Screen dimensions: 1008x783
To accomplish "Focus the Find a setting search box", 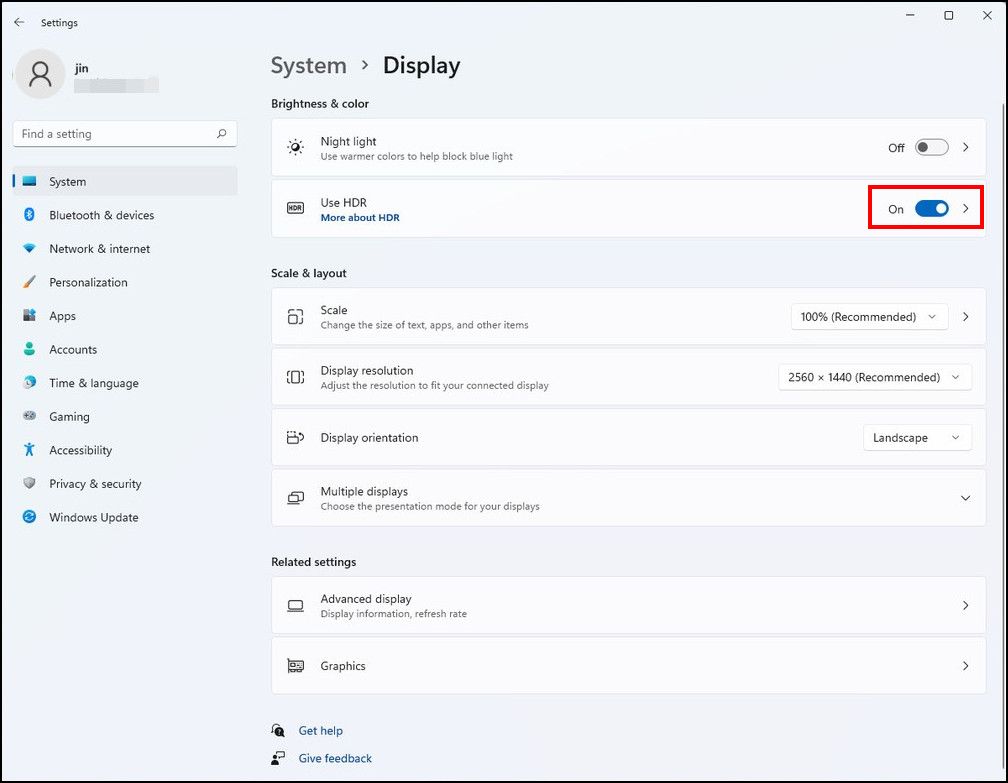I will coord(115,134).
